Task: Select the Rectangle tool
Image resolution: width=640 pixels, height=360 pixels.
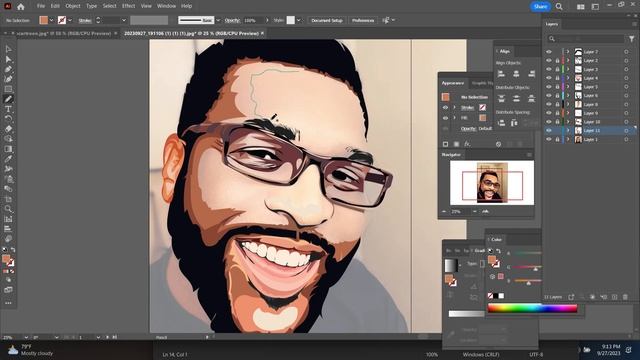Action: (x=8, y=89)
